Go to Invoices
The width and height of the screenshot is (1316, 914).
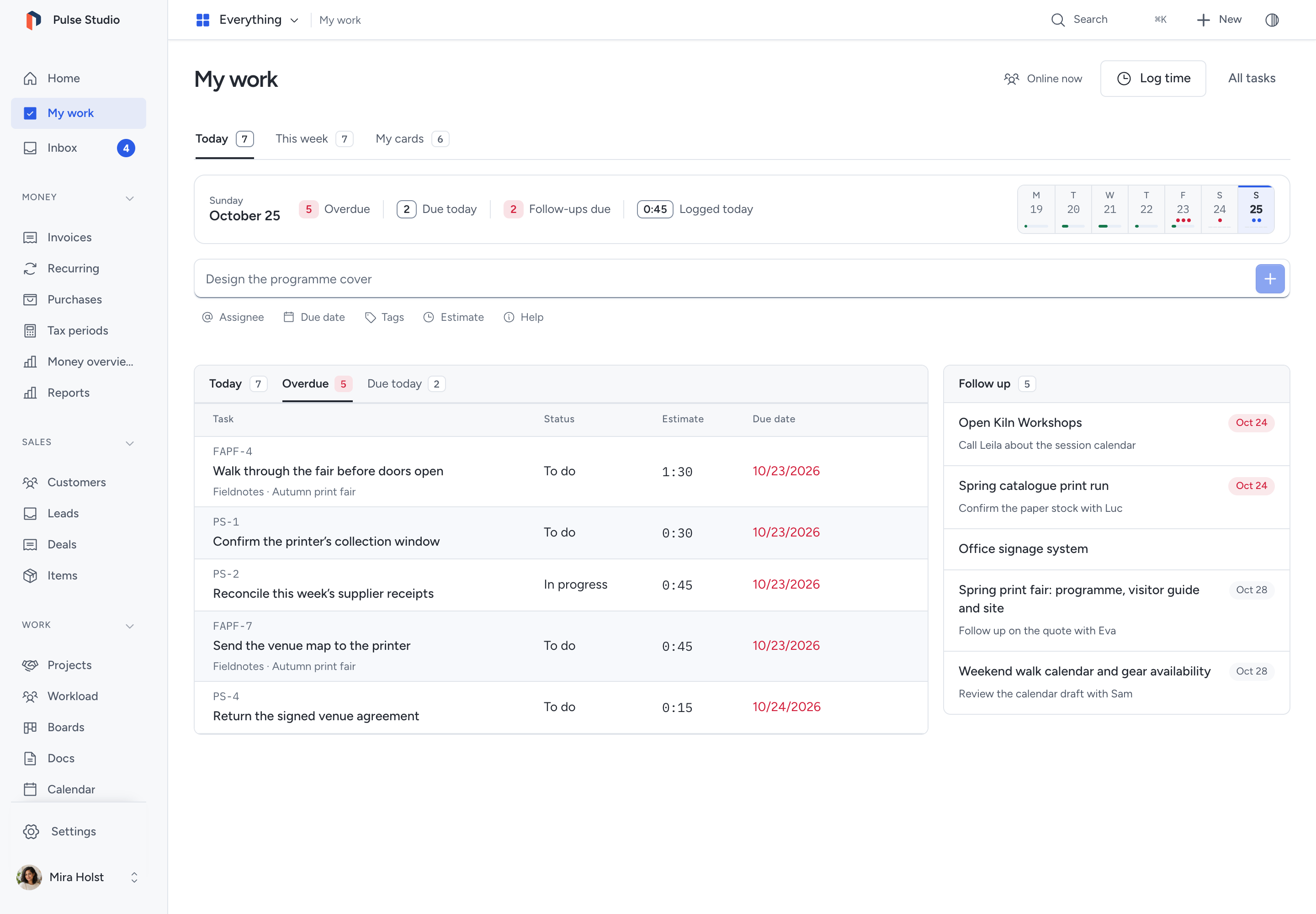(x=79, y=237)
